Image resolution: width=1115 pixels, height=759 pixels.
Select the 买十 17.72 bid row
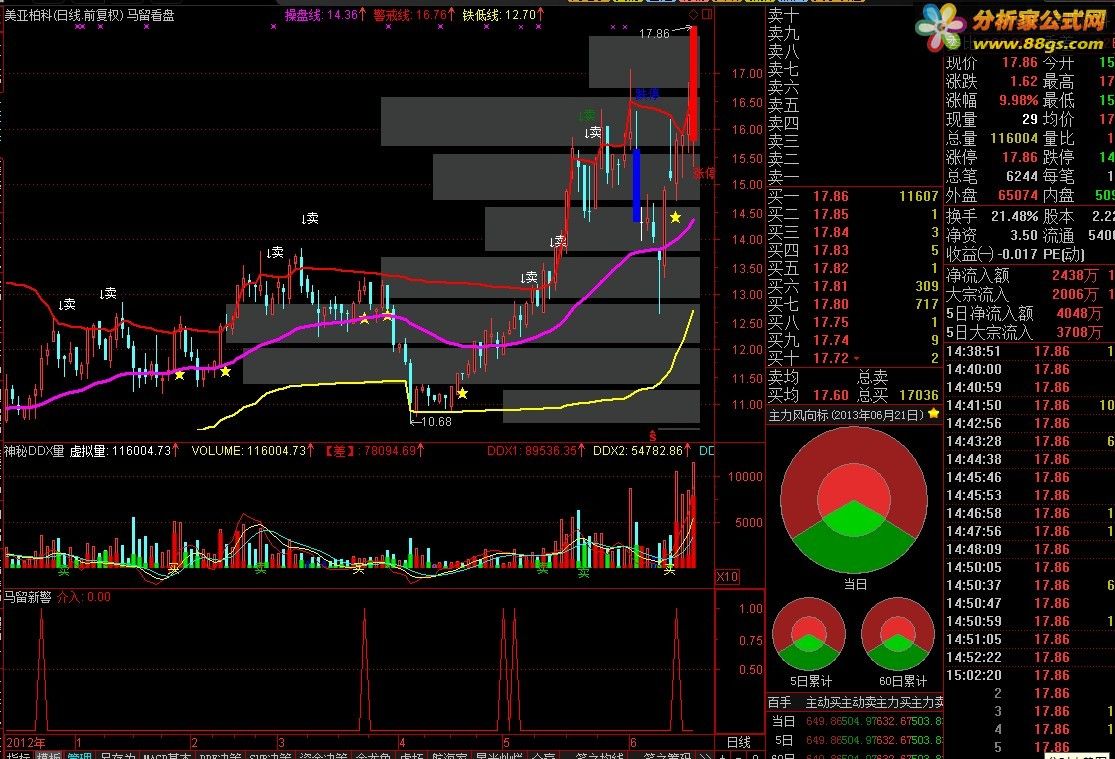click(854, 358)
